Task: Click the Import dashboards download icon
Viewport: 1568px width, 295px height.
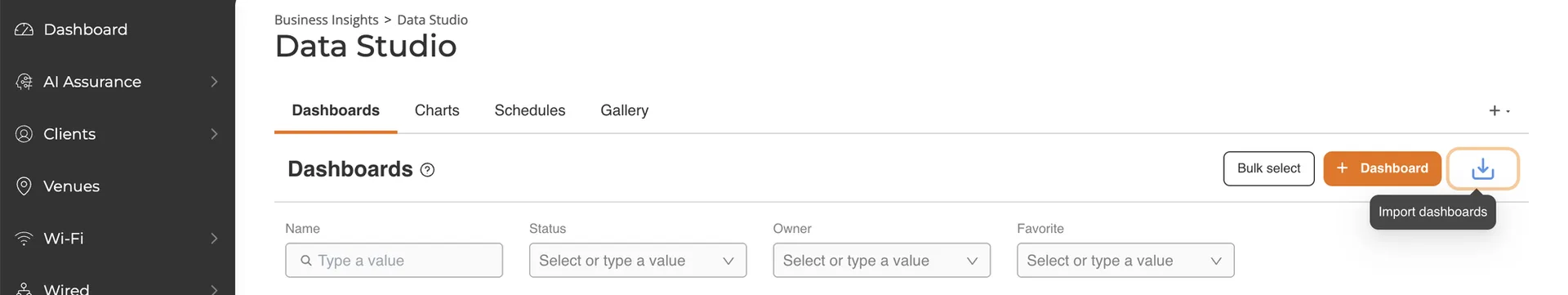Action: pyautogui.click(x=1482, y=169)
